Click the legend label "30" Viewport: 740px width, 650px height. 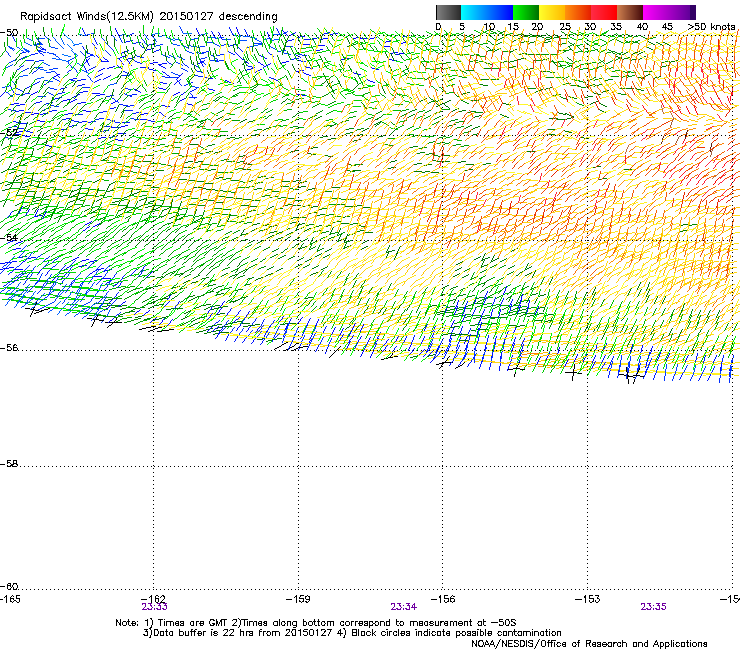(590, 27)
